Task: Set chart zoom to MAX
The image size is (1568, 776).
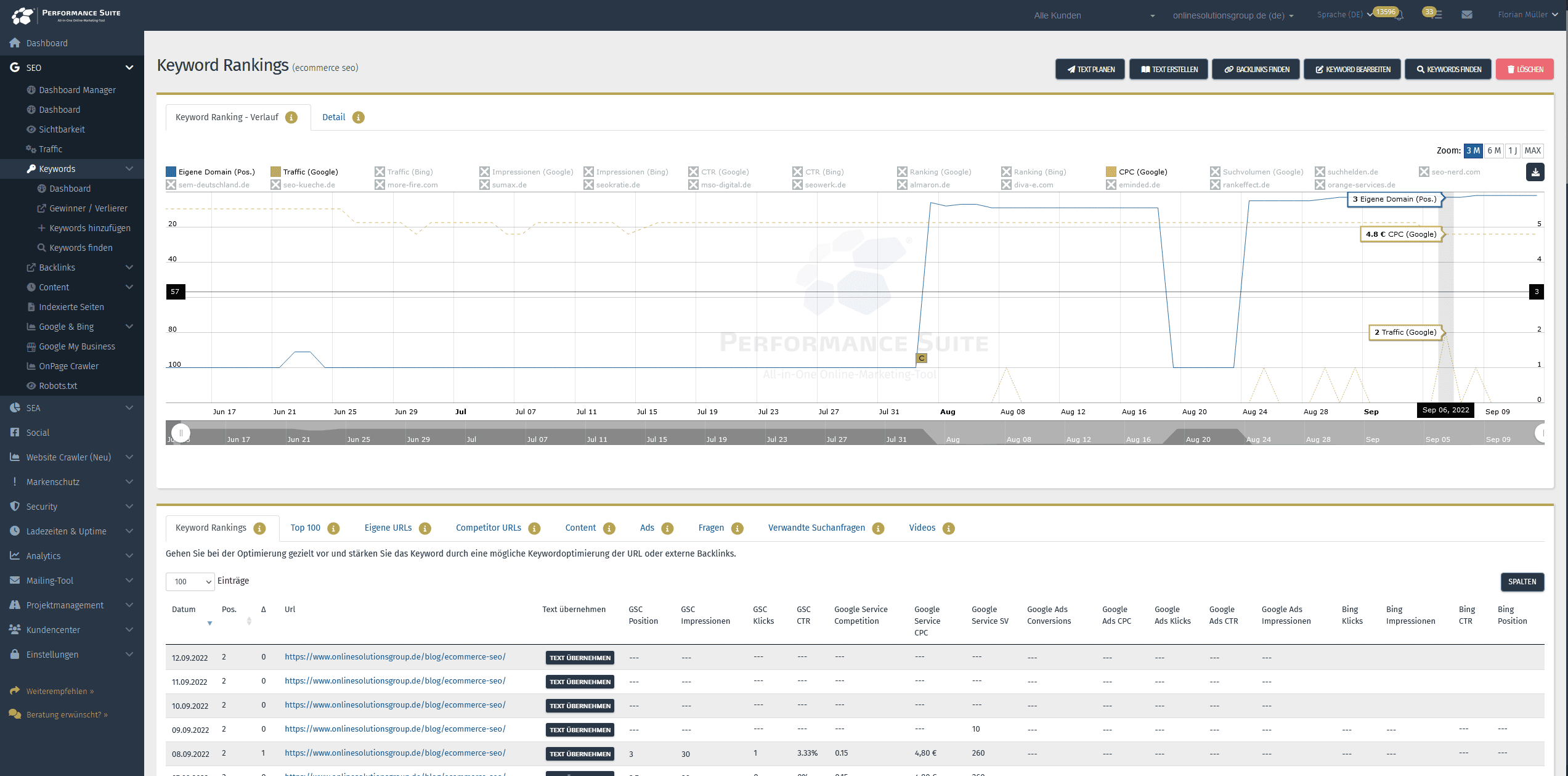Action: [1532, 150]
